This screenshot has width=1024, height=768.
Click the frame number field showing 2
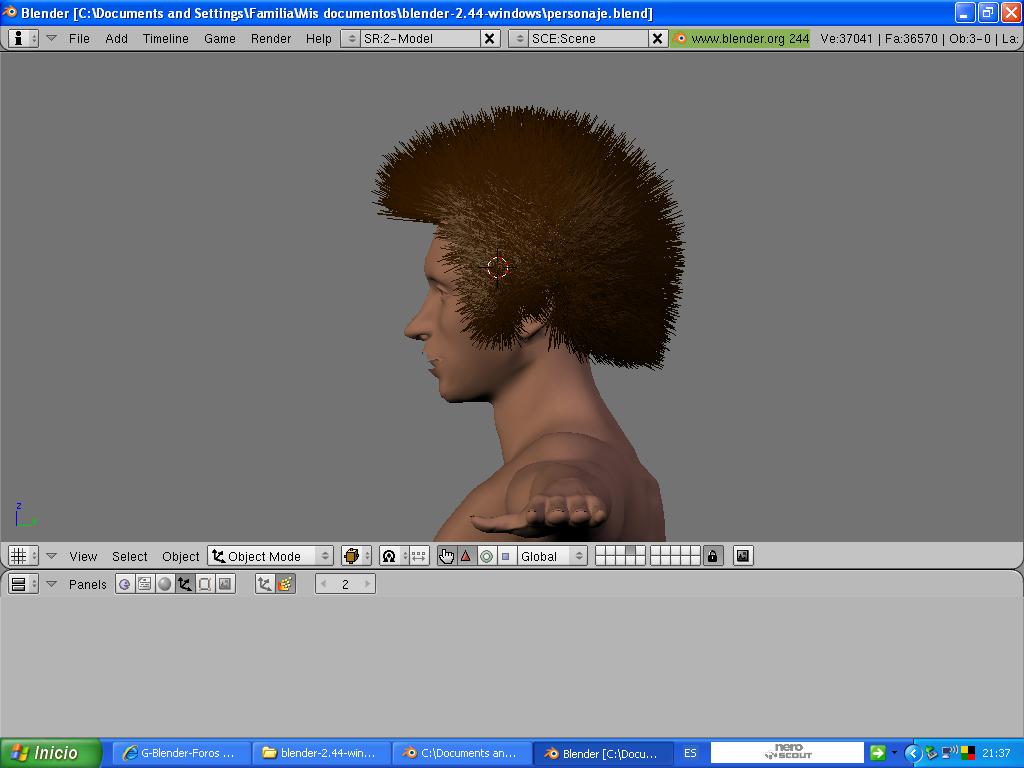[x=345, y=584]
